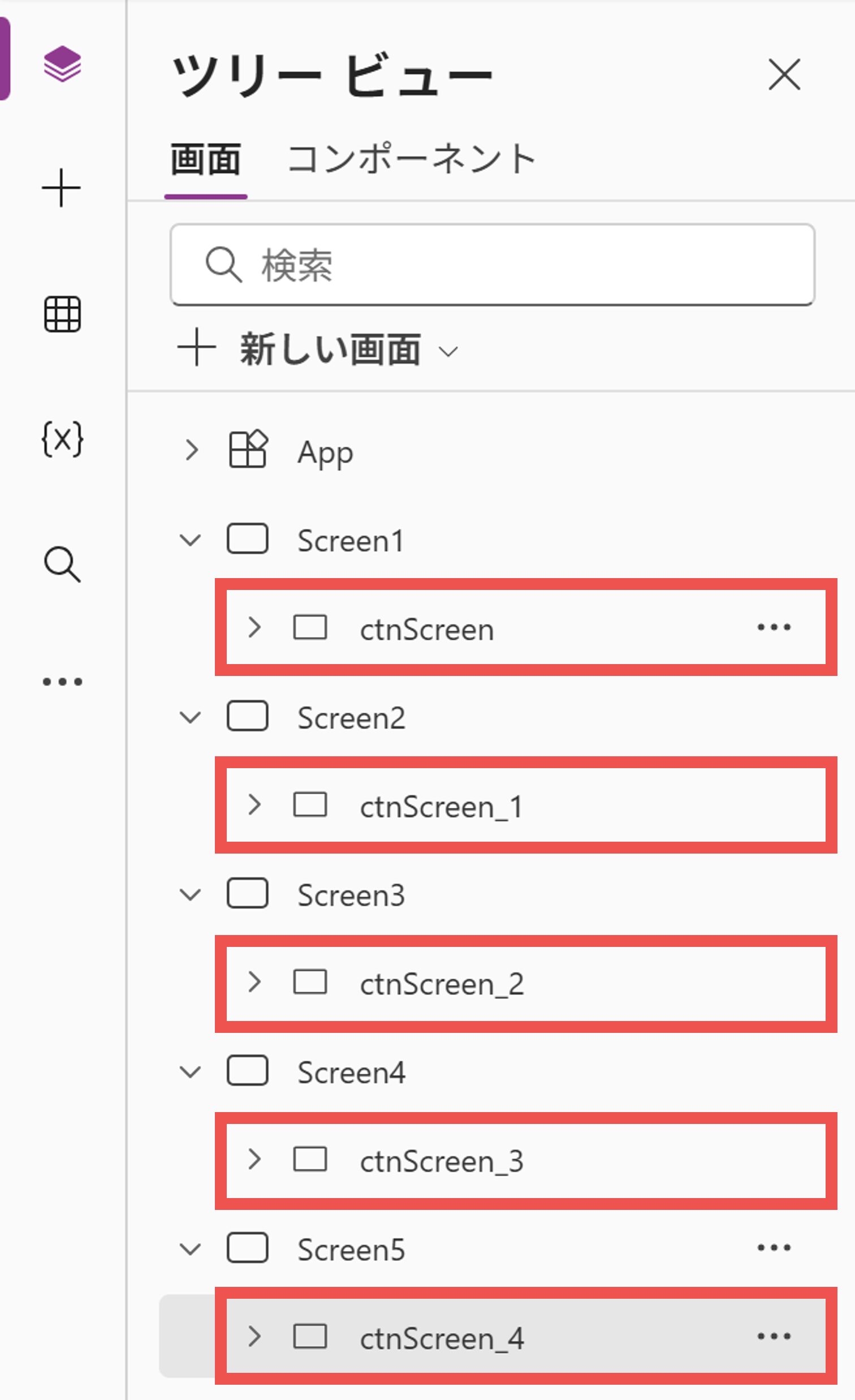Click the 検索 search field

pyautogui.click(x=492, y=265)
